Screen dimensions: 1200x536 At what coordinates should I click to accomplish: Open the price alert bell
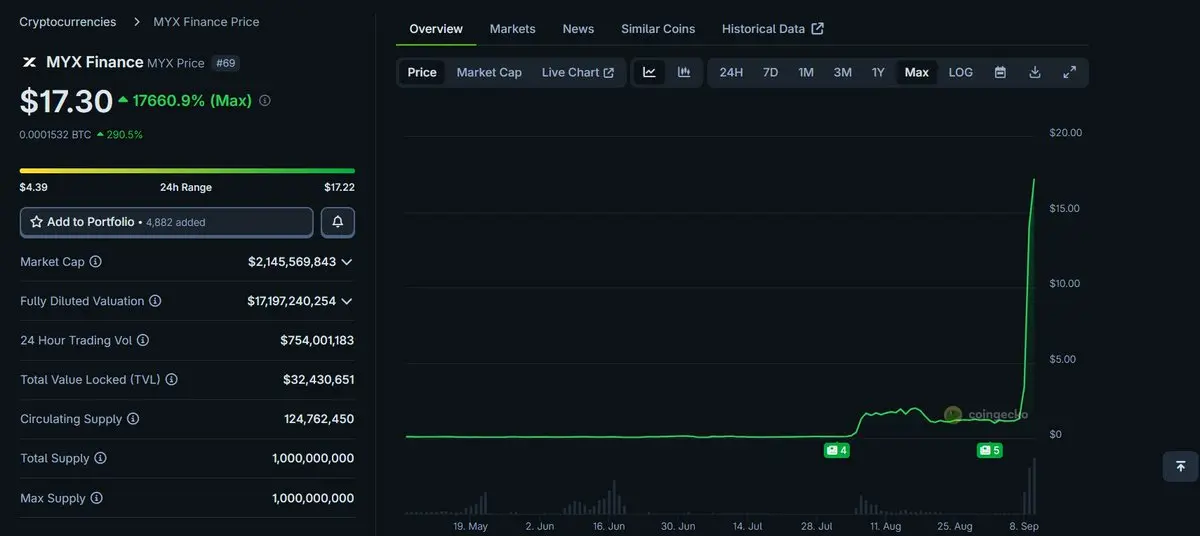pyautogui.click(x=337, y=222)
